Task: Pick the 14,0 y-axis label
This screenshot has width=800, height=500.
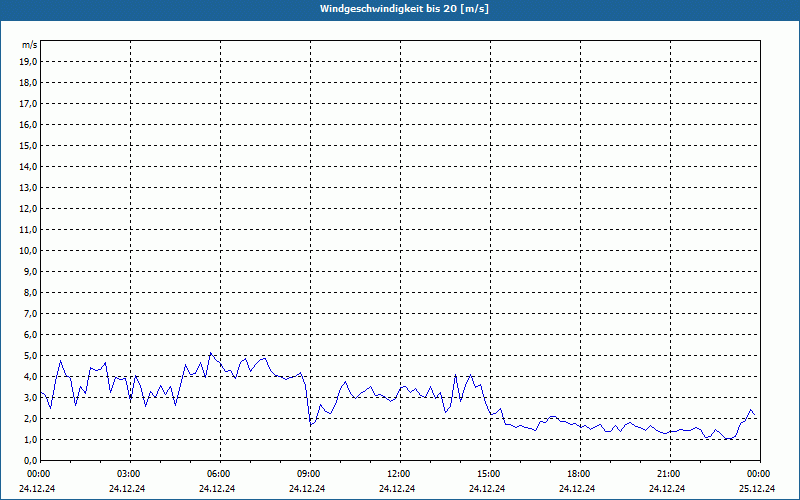Action: tap(28, 166)
